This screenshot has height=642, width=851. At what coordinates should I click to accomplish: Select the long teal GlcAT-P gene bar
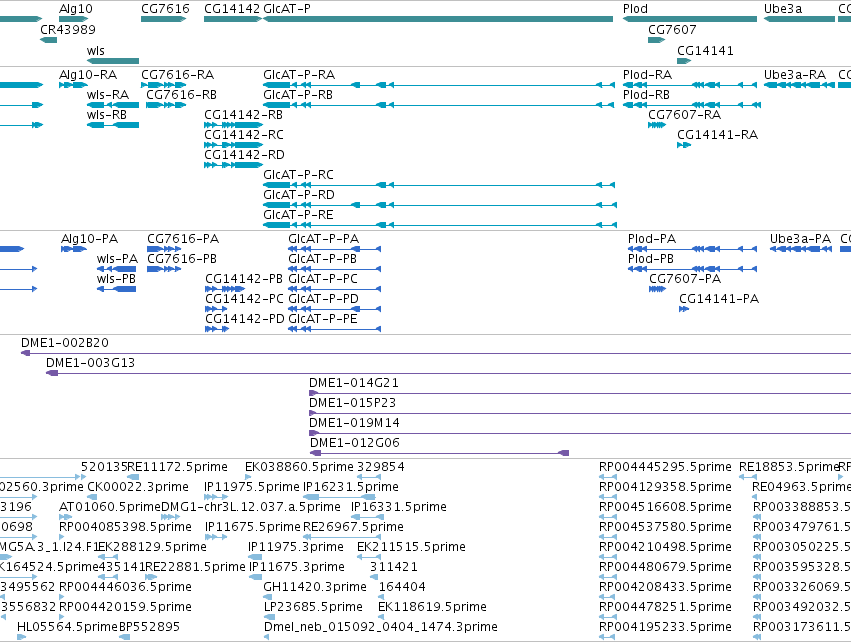(x=438, y=19)
